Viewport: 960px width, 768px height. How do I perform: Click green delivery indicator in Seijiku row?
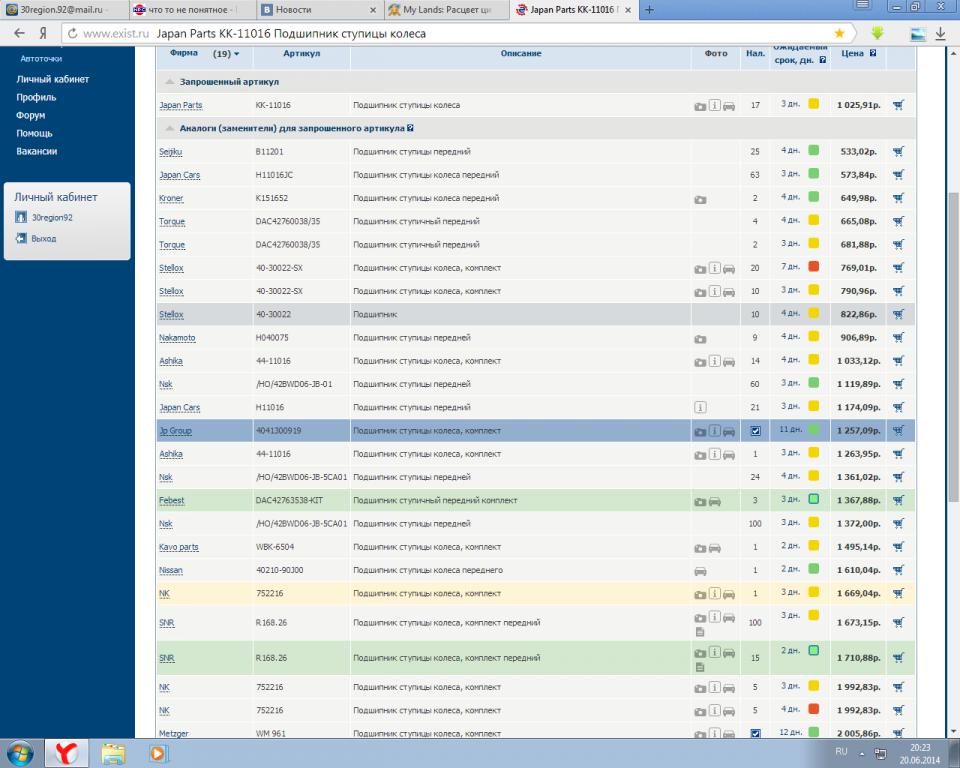click(814, 150)
